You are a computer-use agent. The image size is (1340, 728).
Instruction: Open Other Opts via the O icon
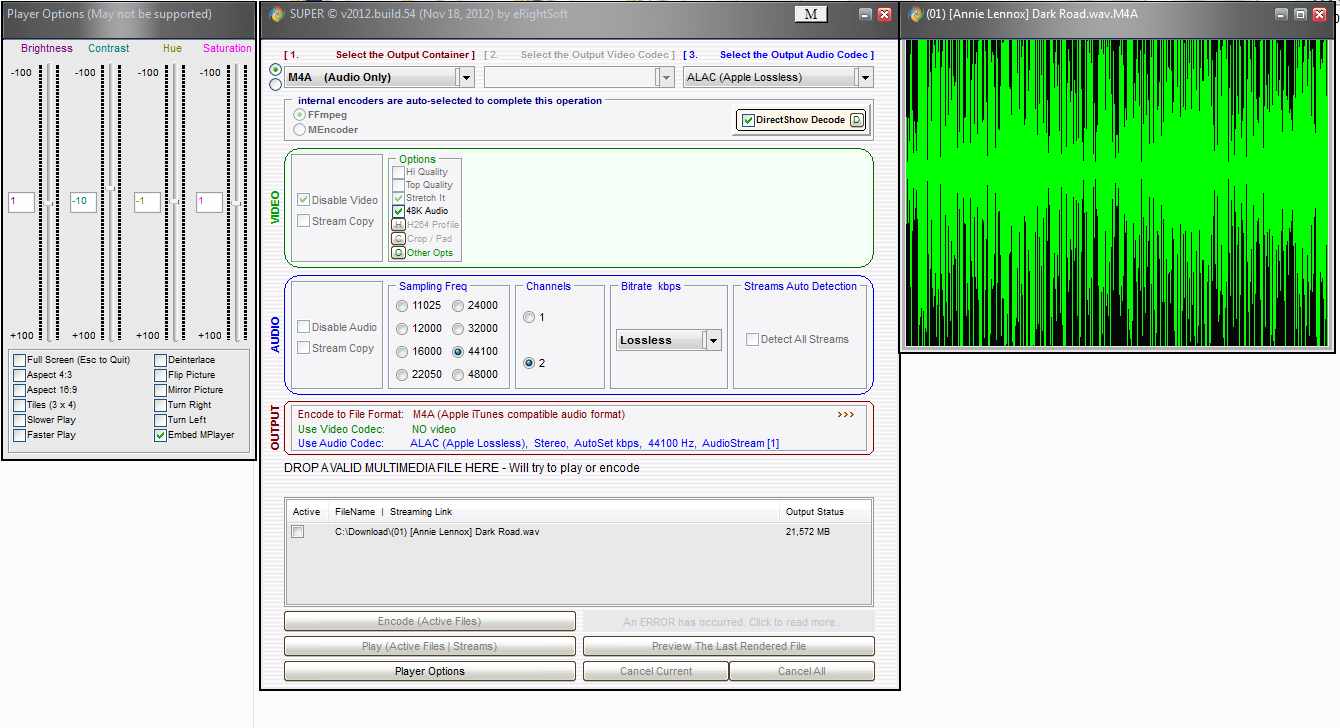[x=398, y=253]
